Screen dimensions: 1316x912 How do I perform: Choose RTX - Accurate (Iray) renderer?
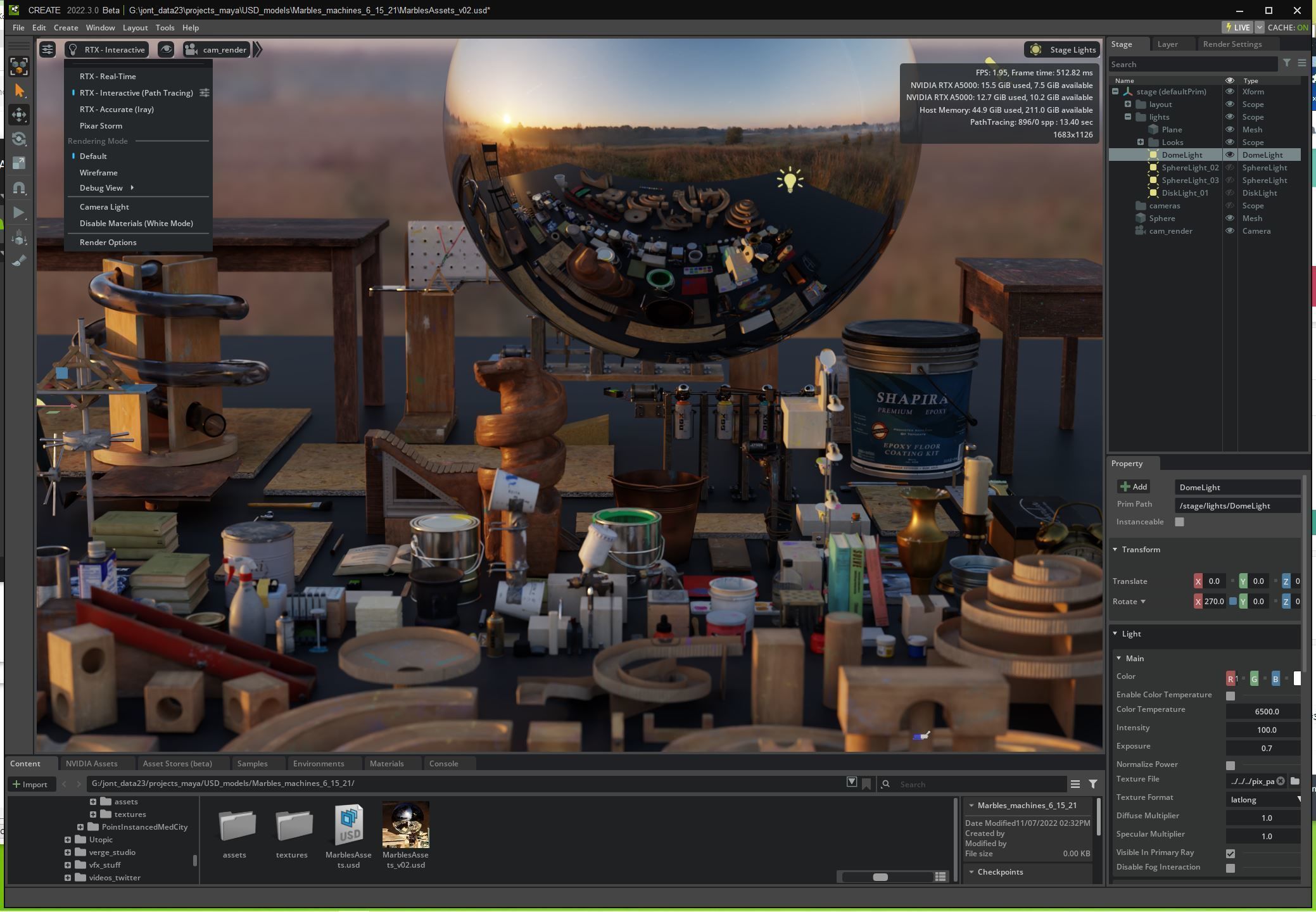pos(117,110)
